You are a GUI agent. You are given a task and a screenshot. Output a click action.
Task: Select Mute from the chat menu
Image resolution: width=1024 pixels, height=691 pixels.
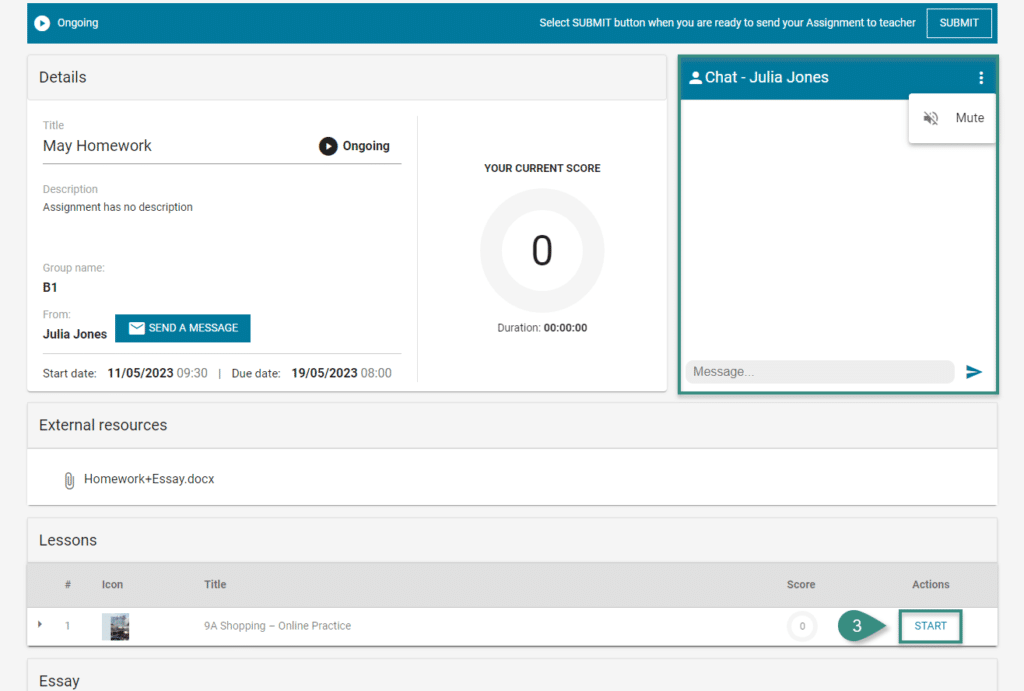[x=969, y=118]
